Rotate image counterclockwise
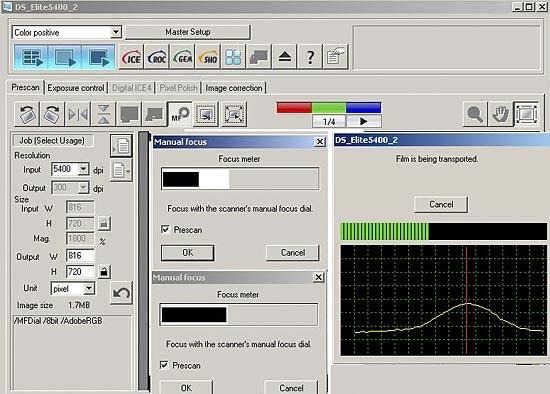550x394 pixels. [x=27, y=114]
